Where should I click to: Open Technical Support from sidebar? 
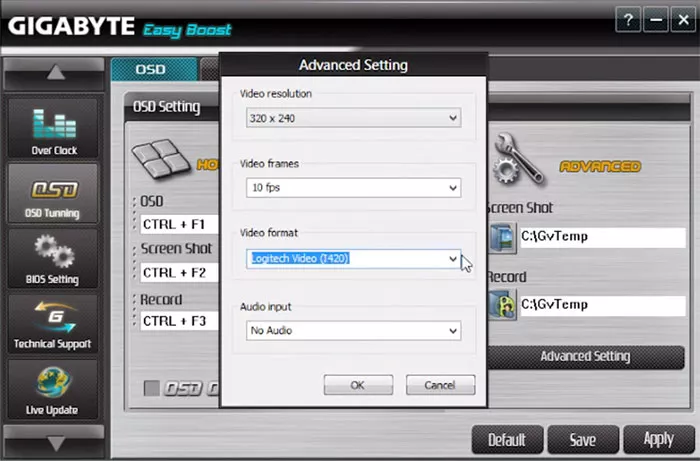53,324
